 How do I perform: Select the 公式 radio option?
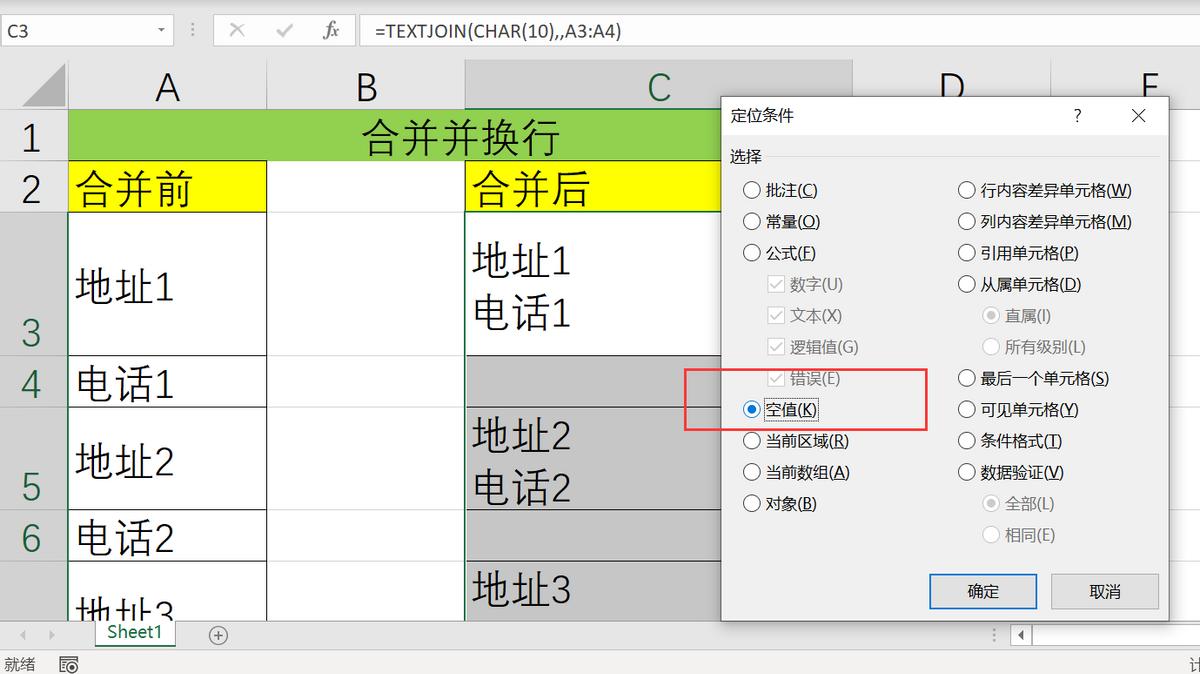[752, 253]
